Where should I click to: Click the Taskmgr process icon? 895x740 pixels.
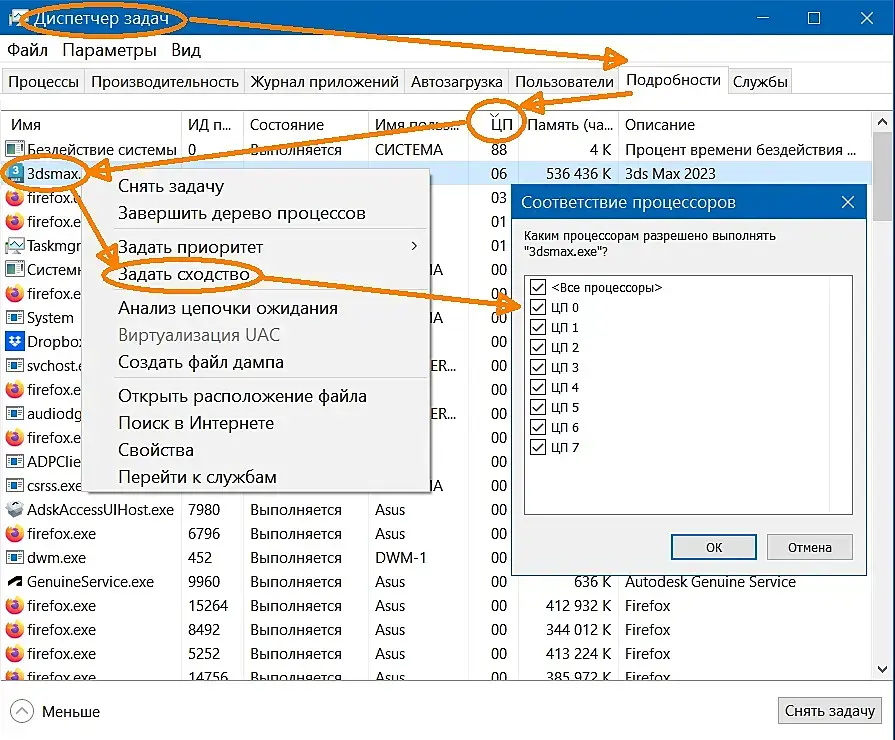point(15,246)
